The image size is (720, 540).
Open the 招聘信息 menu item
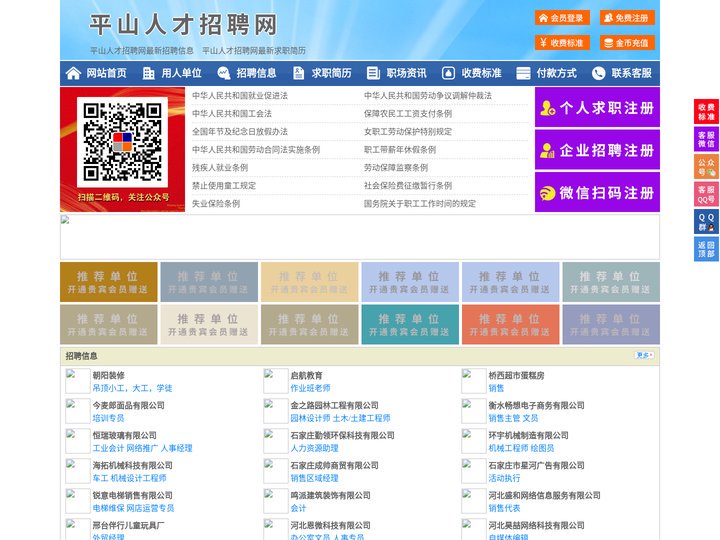pos(256,73)
